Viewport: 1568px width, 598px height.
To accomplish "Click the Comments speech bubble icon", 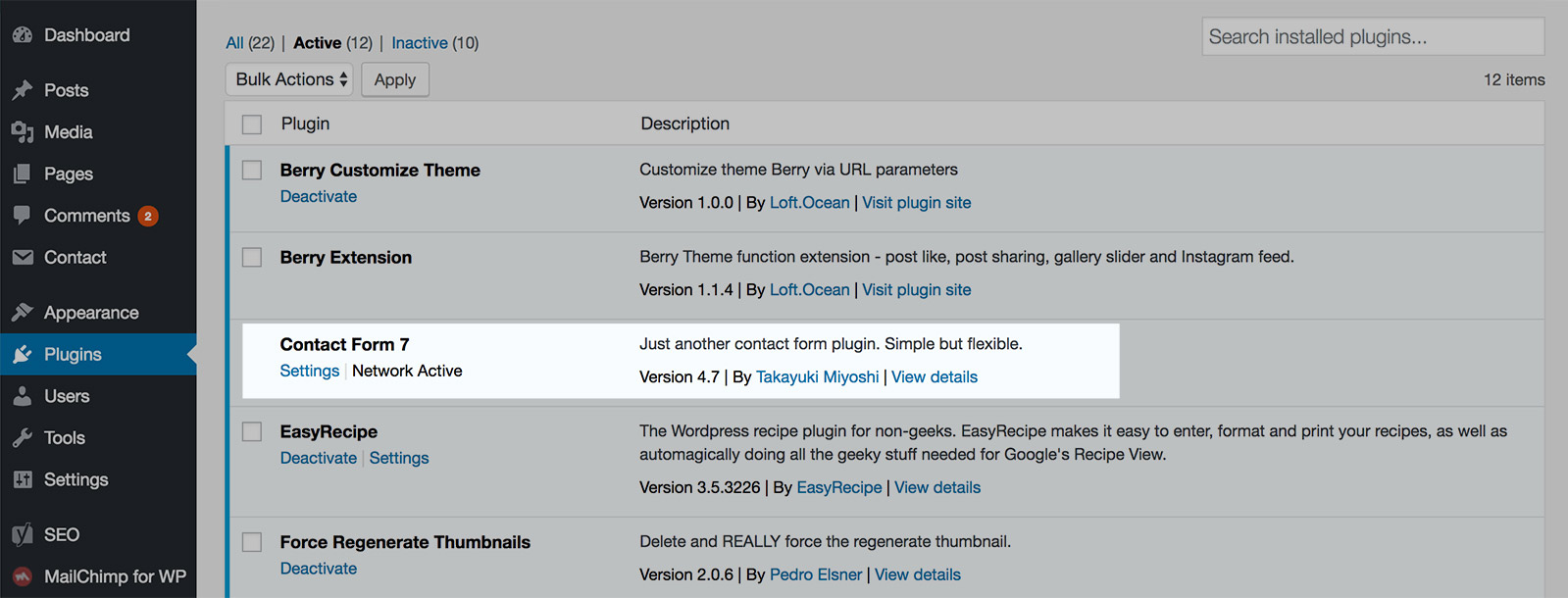I will (x=23, y=216).
